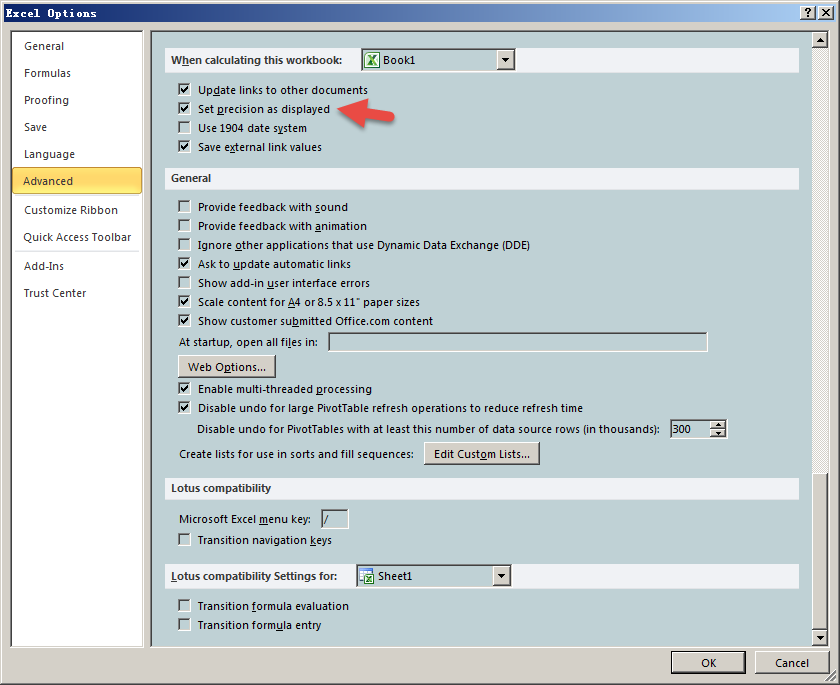Image resolution: width=840 pixels, height=685 pixels.
Task: Click the scrollbar down arrow
Action: [x=820, y=637]
